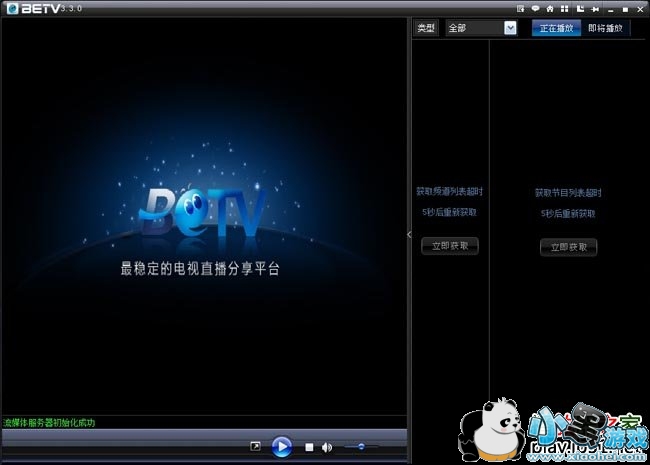Toggle fullscreen with the arrow-box icon
Screen dimensions: 650x465
pos(255,446)
